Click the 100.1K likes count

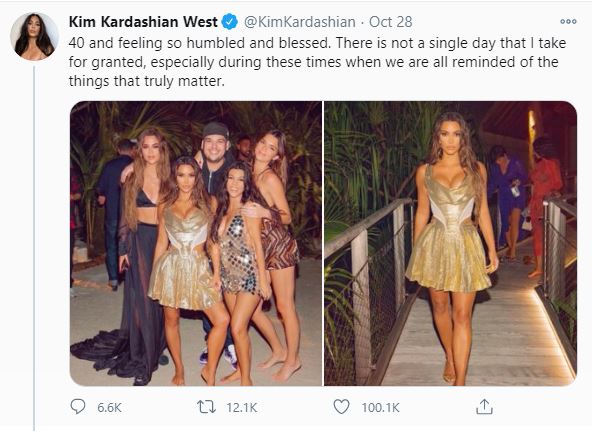pos(380,407)
